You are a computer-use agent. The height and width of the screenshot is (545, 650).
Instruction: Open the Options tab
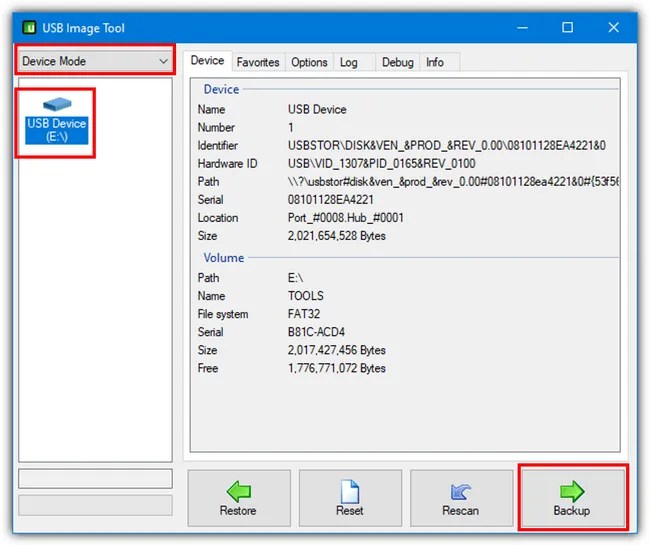309,63
